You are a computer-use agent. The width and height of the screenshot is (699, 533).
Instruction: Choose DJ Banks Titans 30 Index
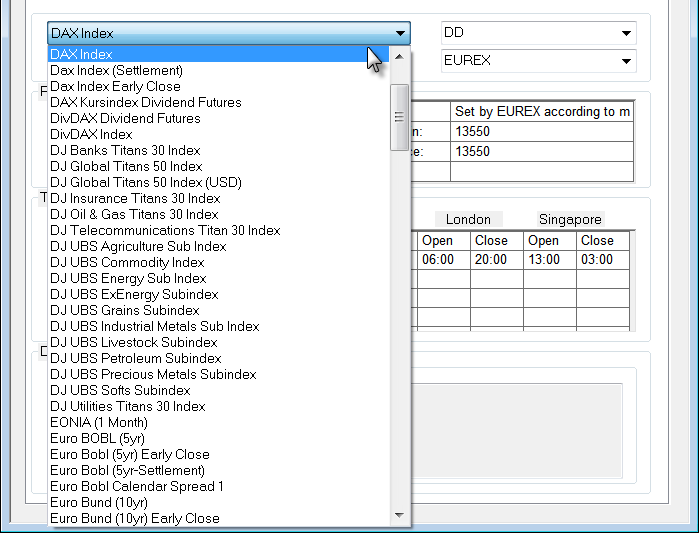click(125, 150)
